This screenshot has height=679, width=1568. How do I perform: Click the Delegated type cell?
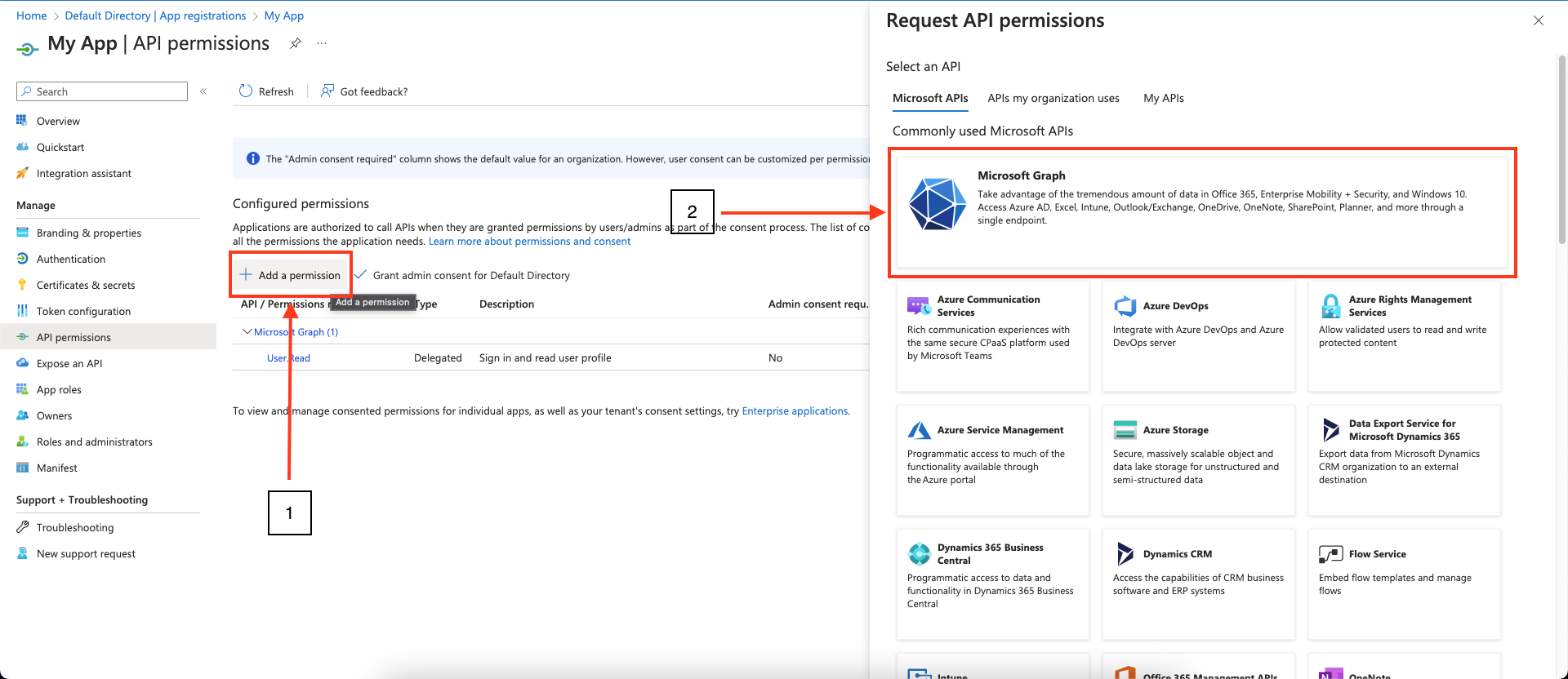coord(438,357)
